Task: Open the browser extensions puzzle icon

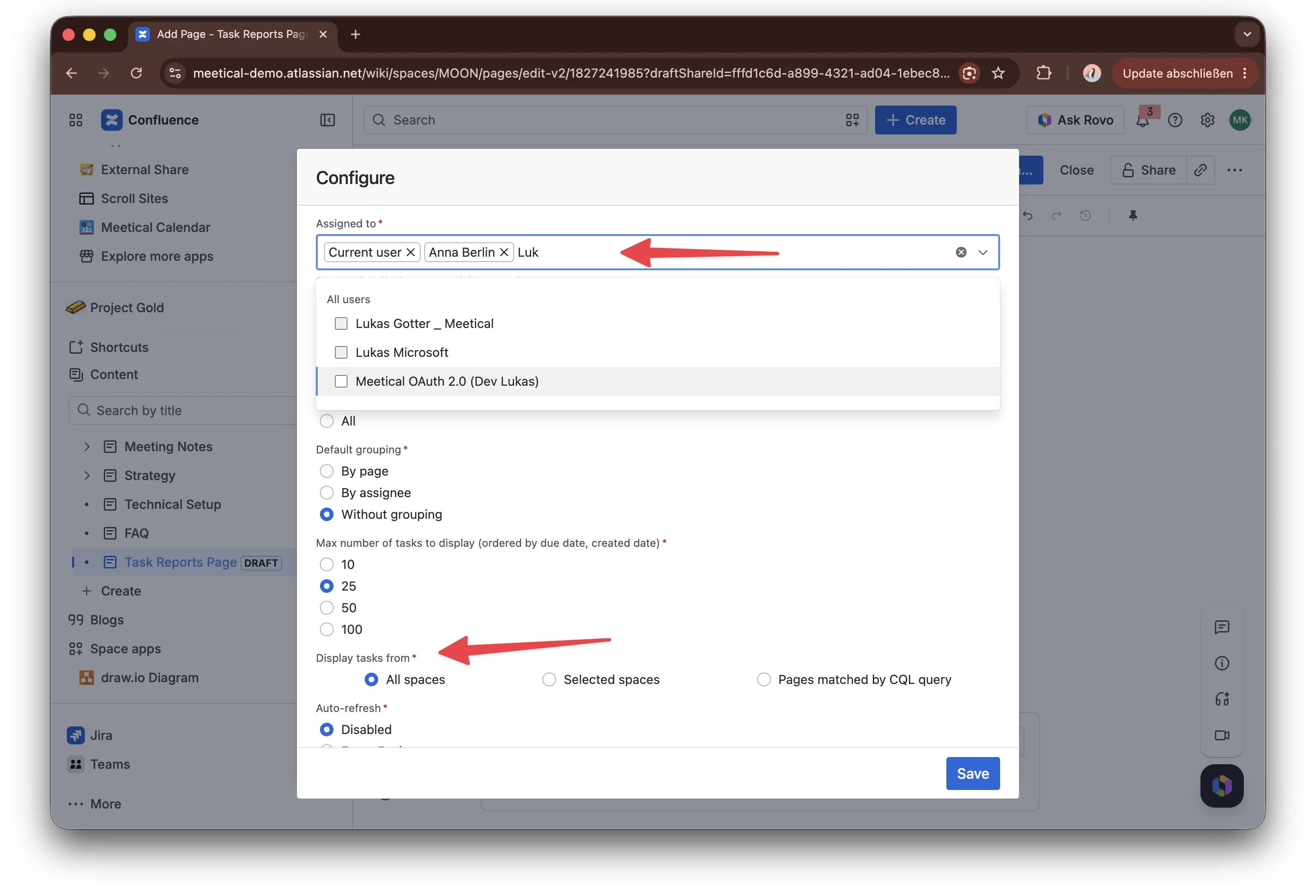Action: click(x=1043, y=73)
